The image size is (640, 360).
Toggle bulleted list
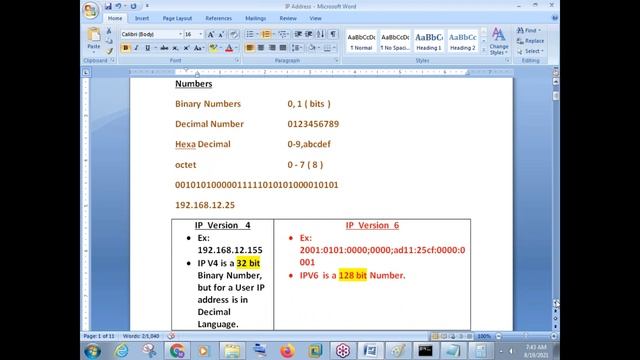[x=250, y=34]
